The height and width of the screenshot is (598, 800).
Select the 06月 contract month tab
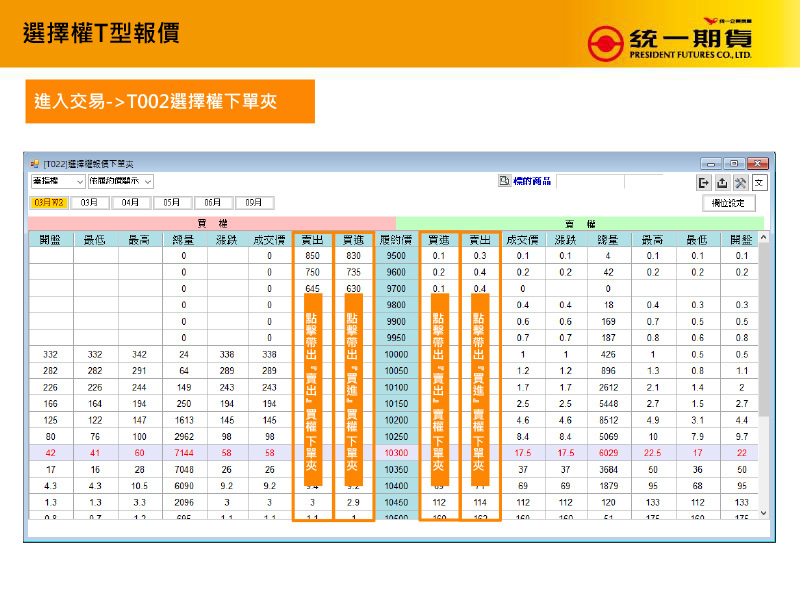click(x=213, y=203)
